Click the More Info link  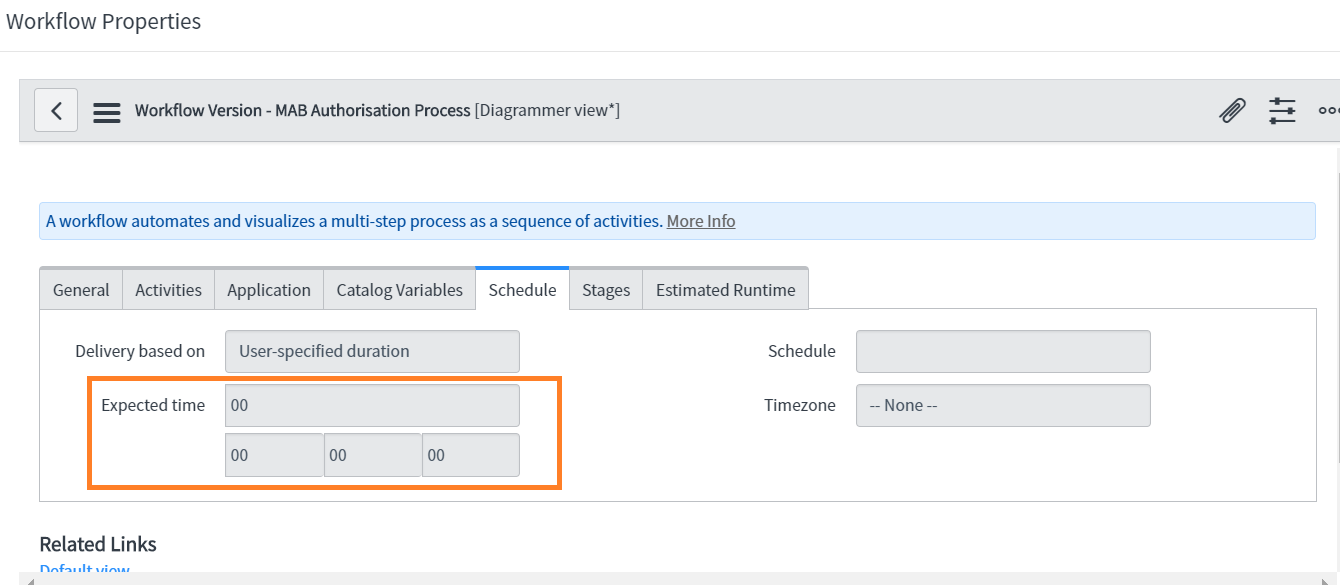(700, 221)
